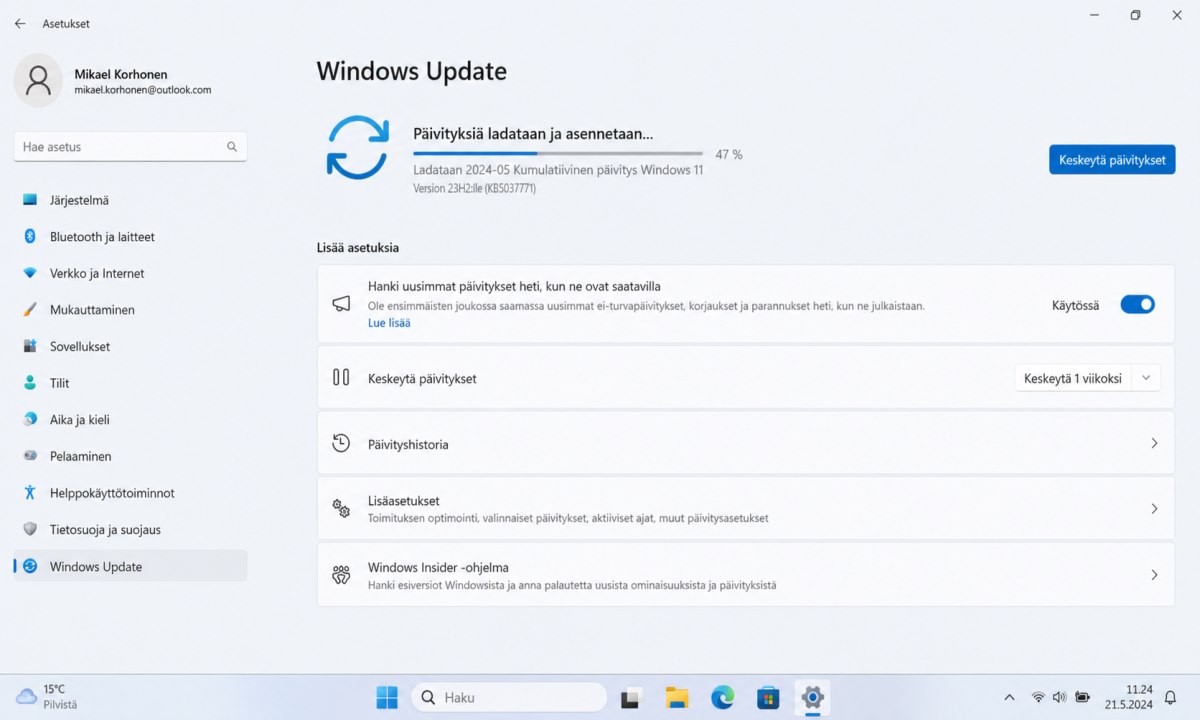
Task: Click the Sovellukset apps icon
Action: tap(30, 347)
